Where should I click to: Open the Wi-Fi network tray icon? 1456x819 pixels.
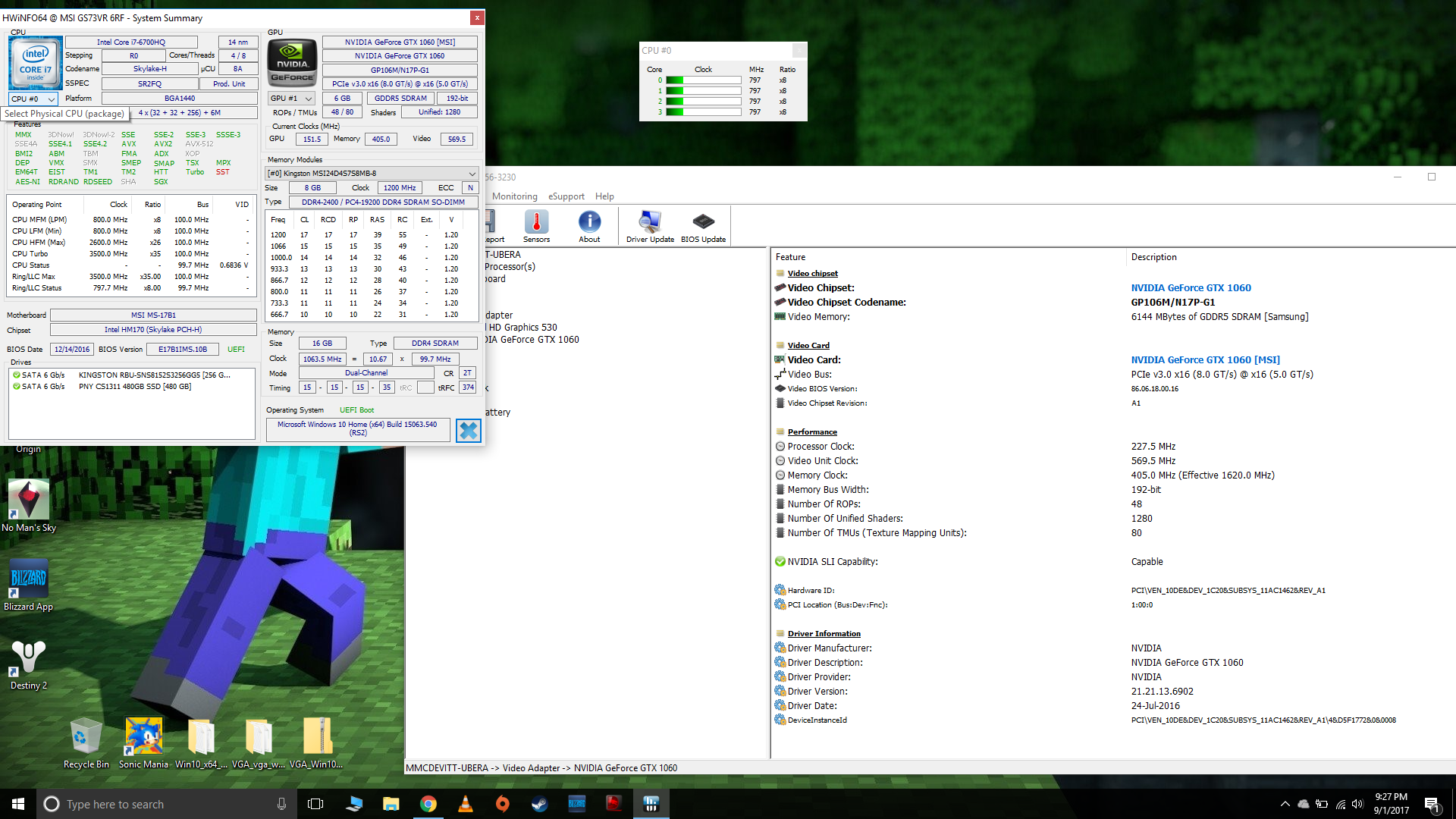pos(1340,804)
